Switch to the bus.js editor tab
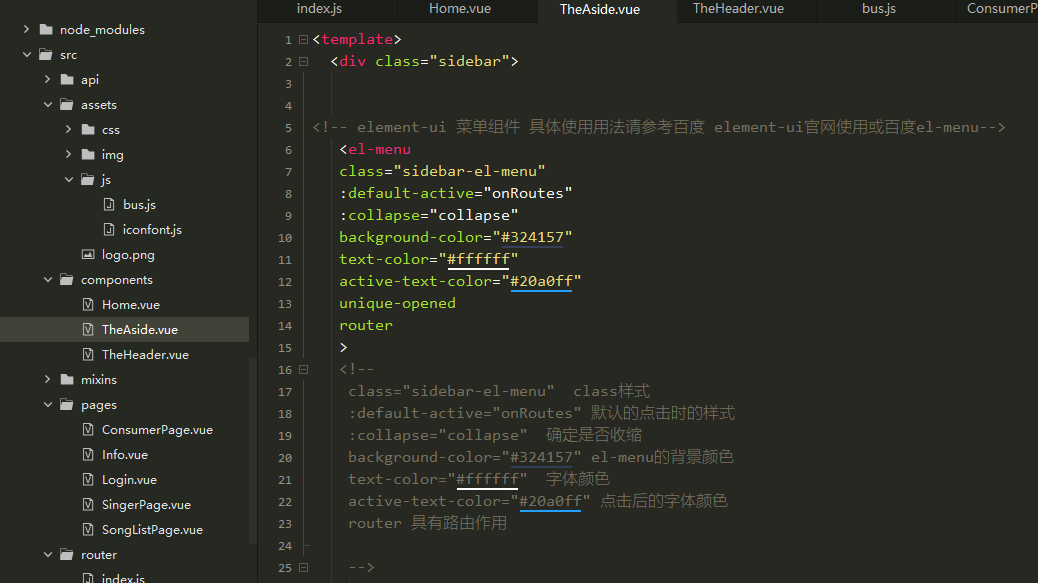 (x=878, y=9)
